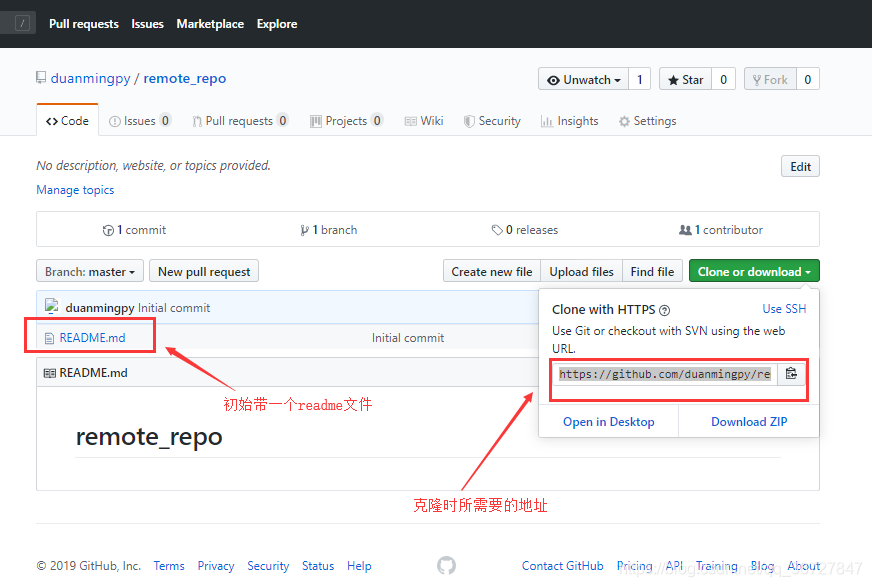Image resolution: width=872 pixels, height=587 pixels.
Task: Click the help question mark beside Clone with HTTPS
Action: coord(665,310)
